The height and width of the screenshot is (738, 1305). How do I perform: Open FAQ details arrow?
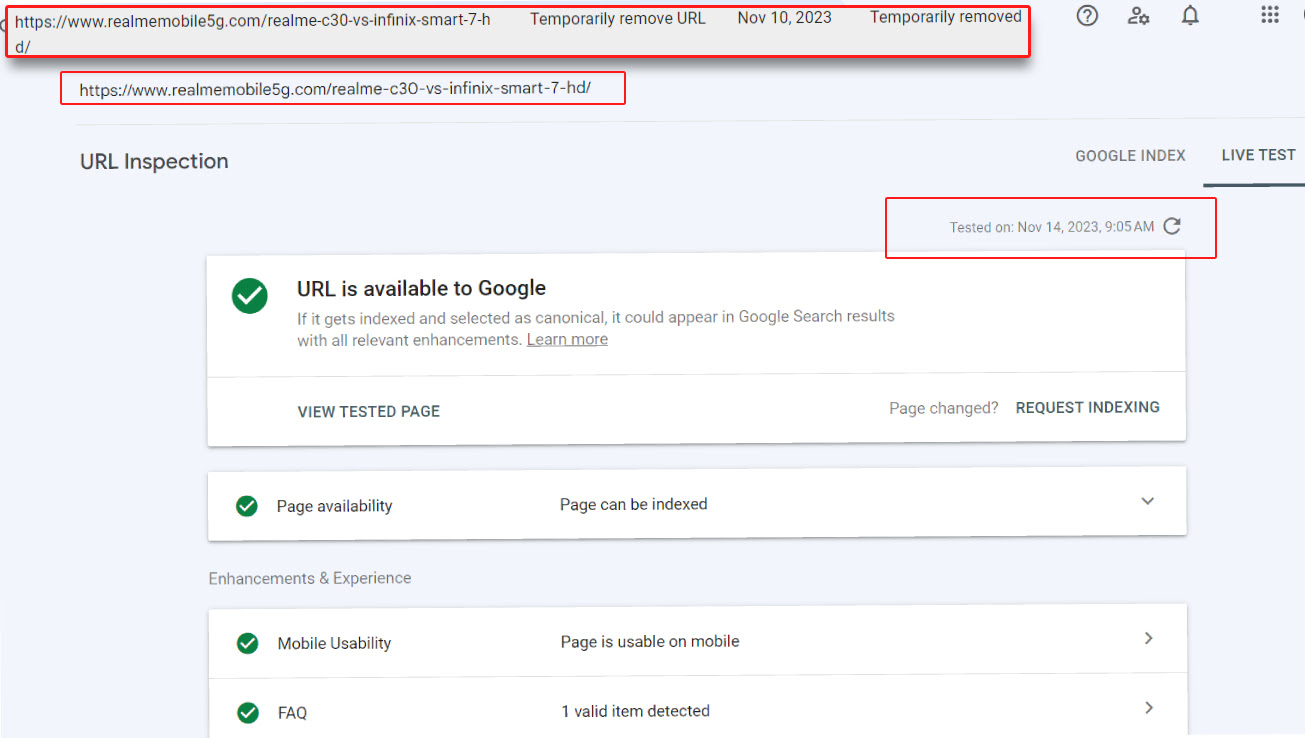click(x=1148, y=708)
